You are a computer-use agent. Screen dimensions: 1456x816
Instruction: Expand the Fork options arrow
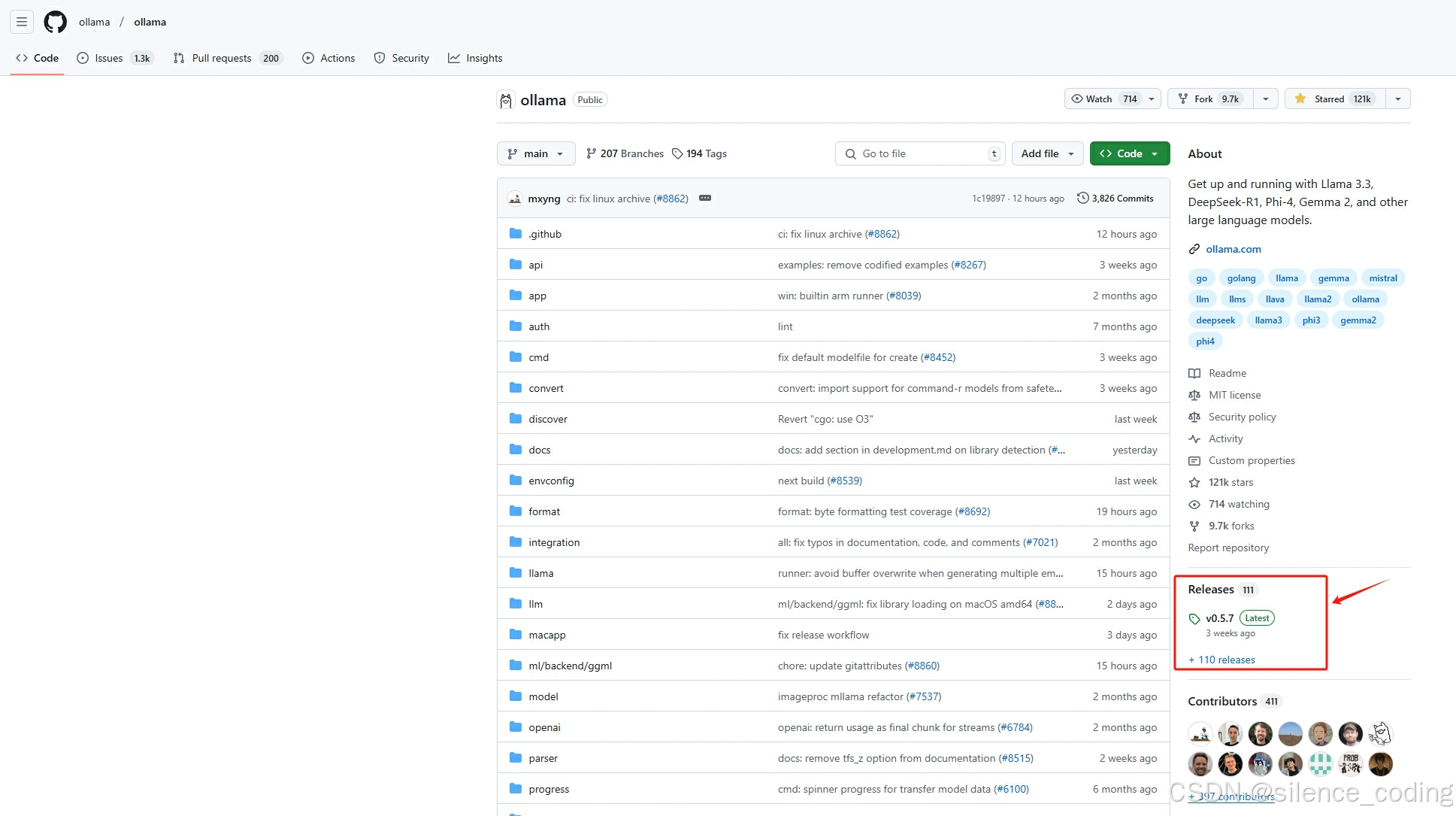click(1266, 99)
